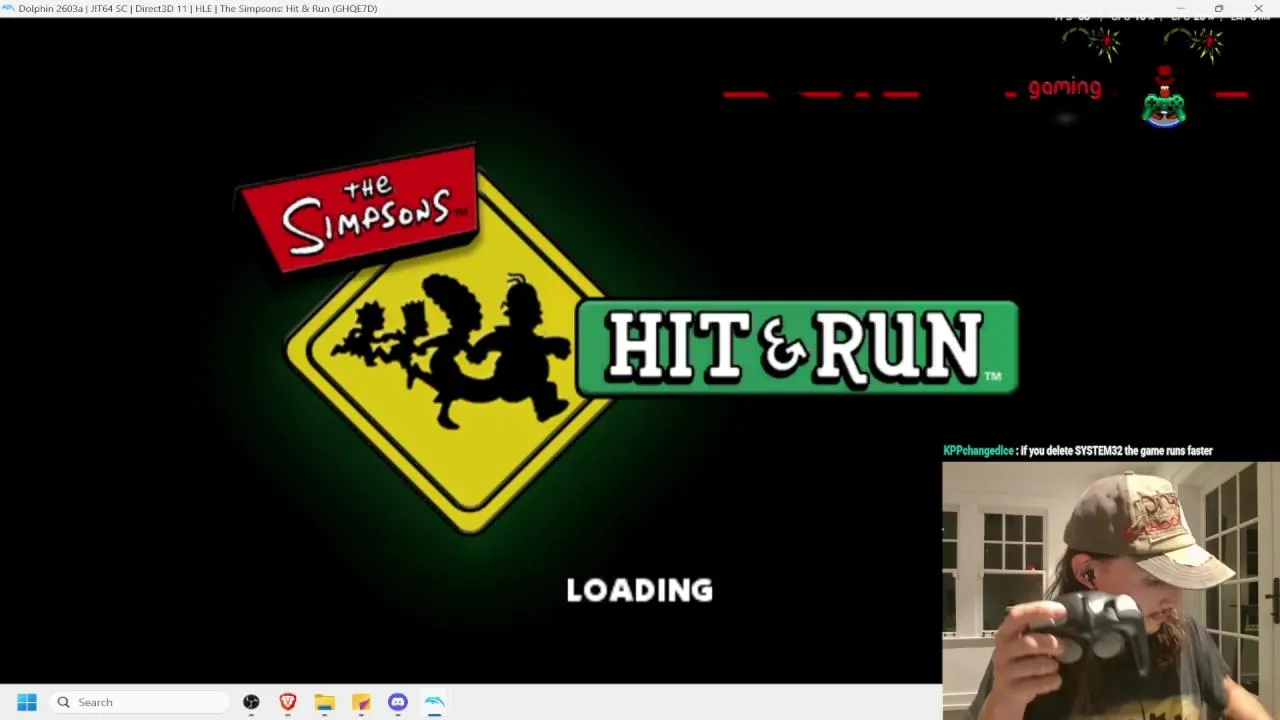
Task: Click the Hit & Run green logo banner
Action: (x=797, y=347)
